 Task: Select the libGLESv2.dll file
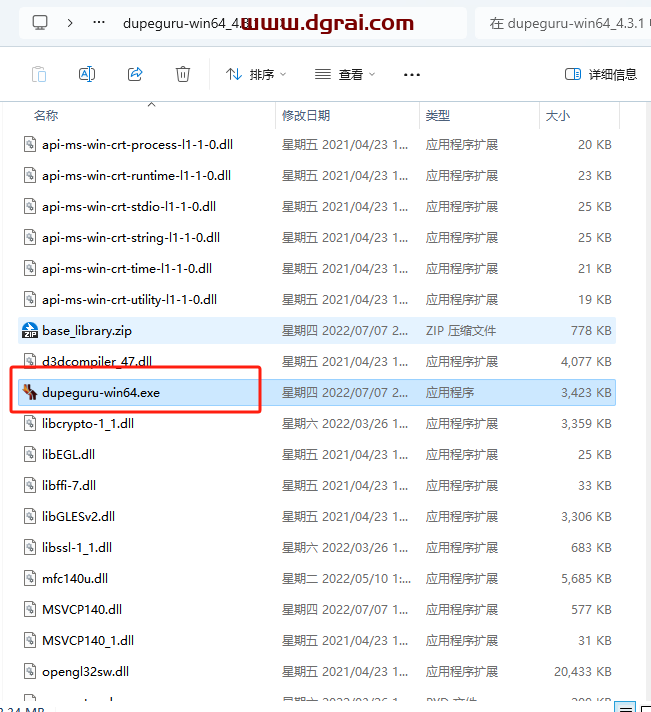pos(317,516)
